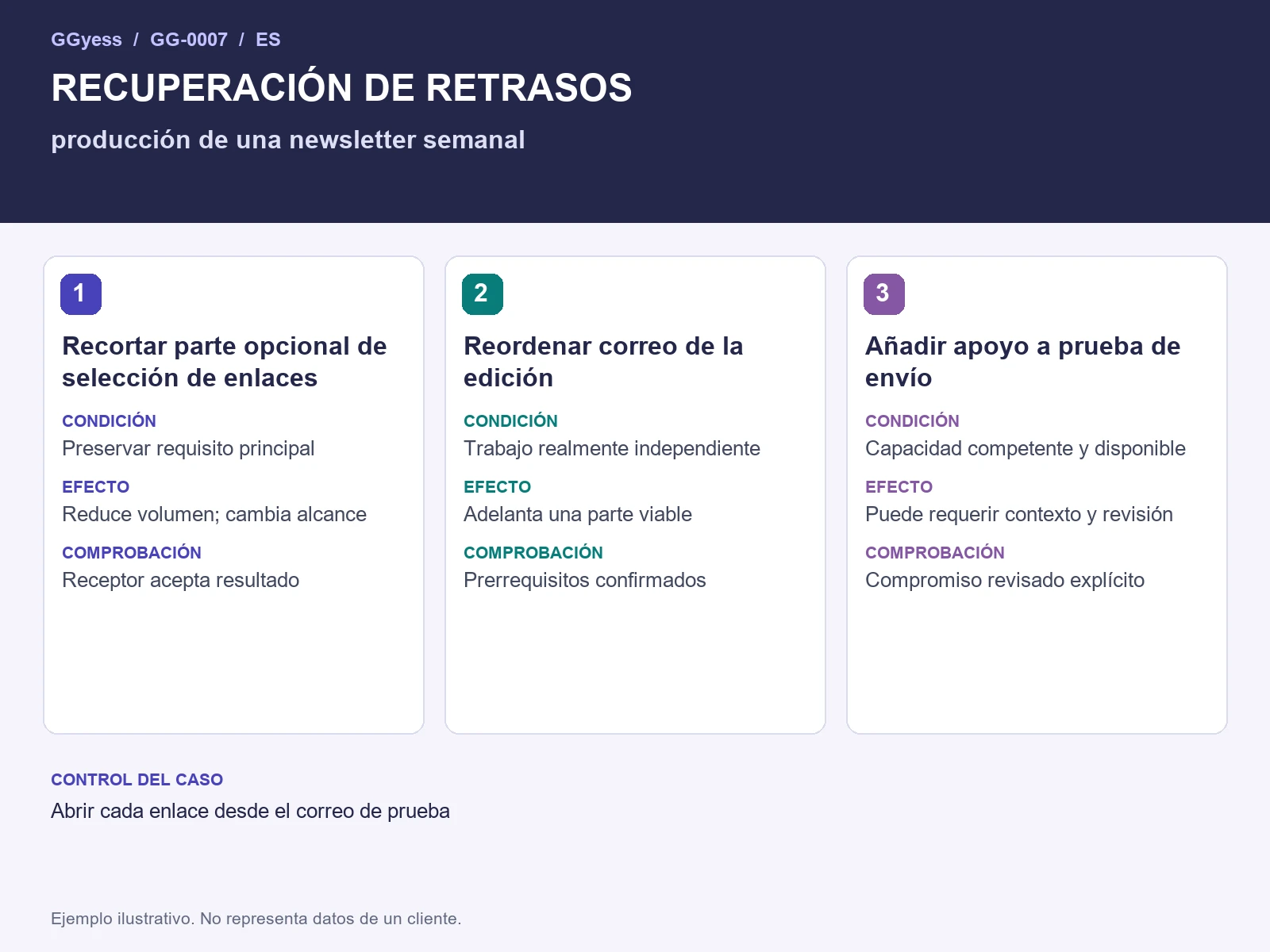Click the CONDICIÓN label in card 2
The height and width of the screenshot is (952, 1270).
pos(510,421)
